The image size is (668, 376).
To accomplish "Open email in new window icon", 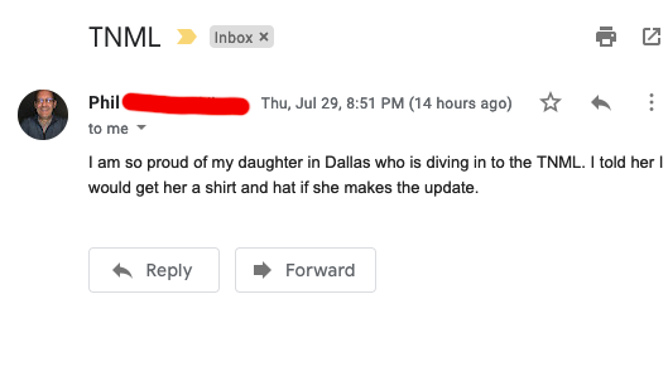I will (x=651, y=37).
